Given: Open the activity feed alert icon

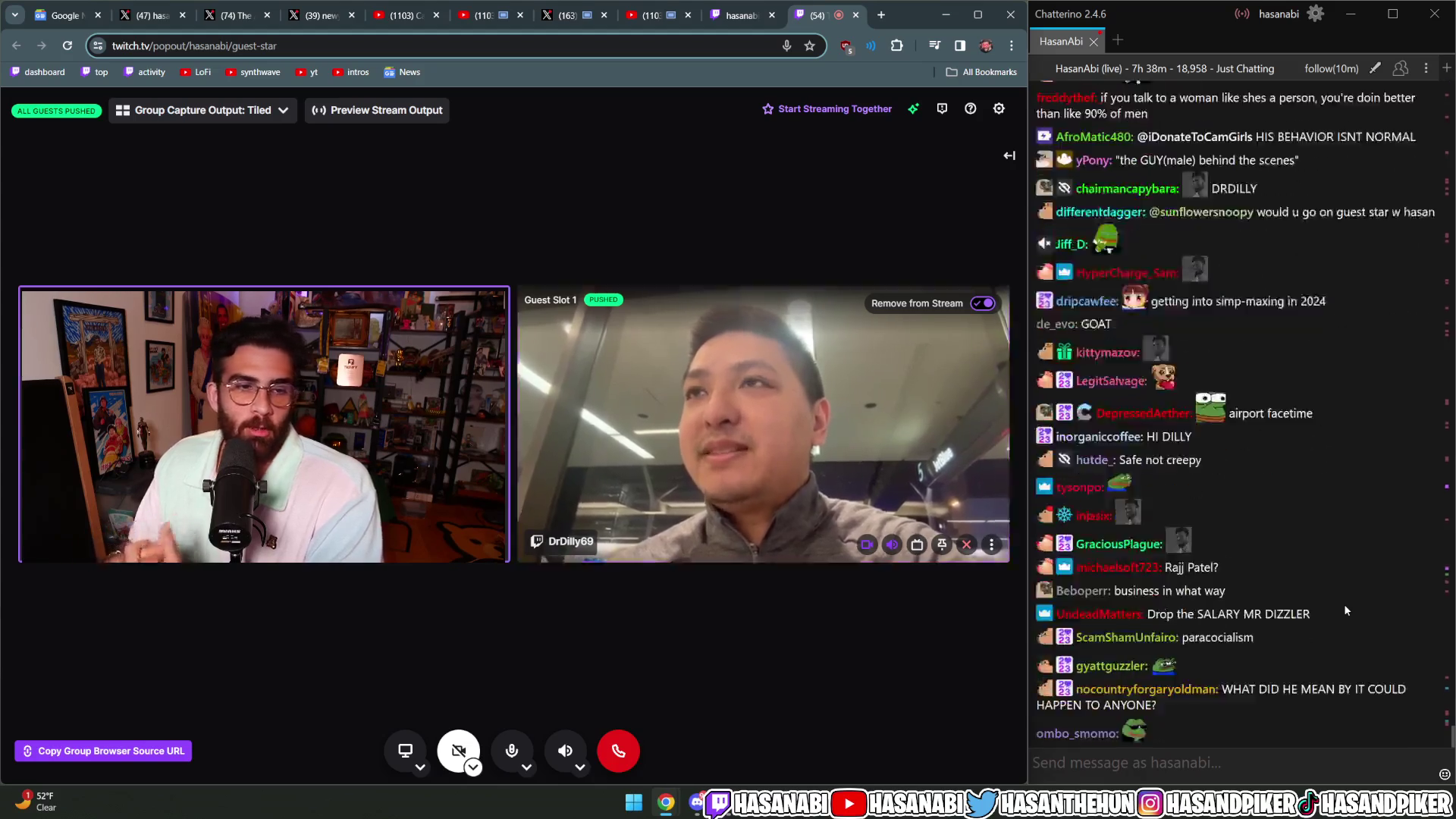Looking at the screenshot, I should point(942,108).
